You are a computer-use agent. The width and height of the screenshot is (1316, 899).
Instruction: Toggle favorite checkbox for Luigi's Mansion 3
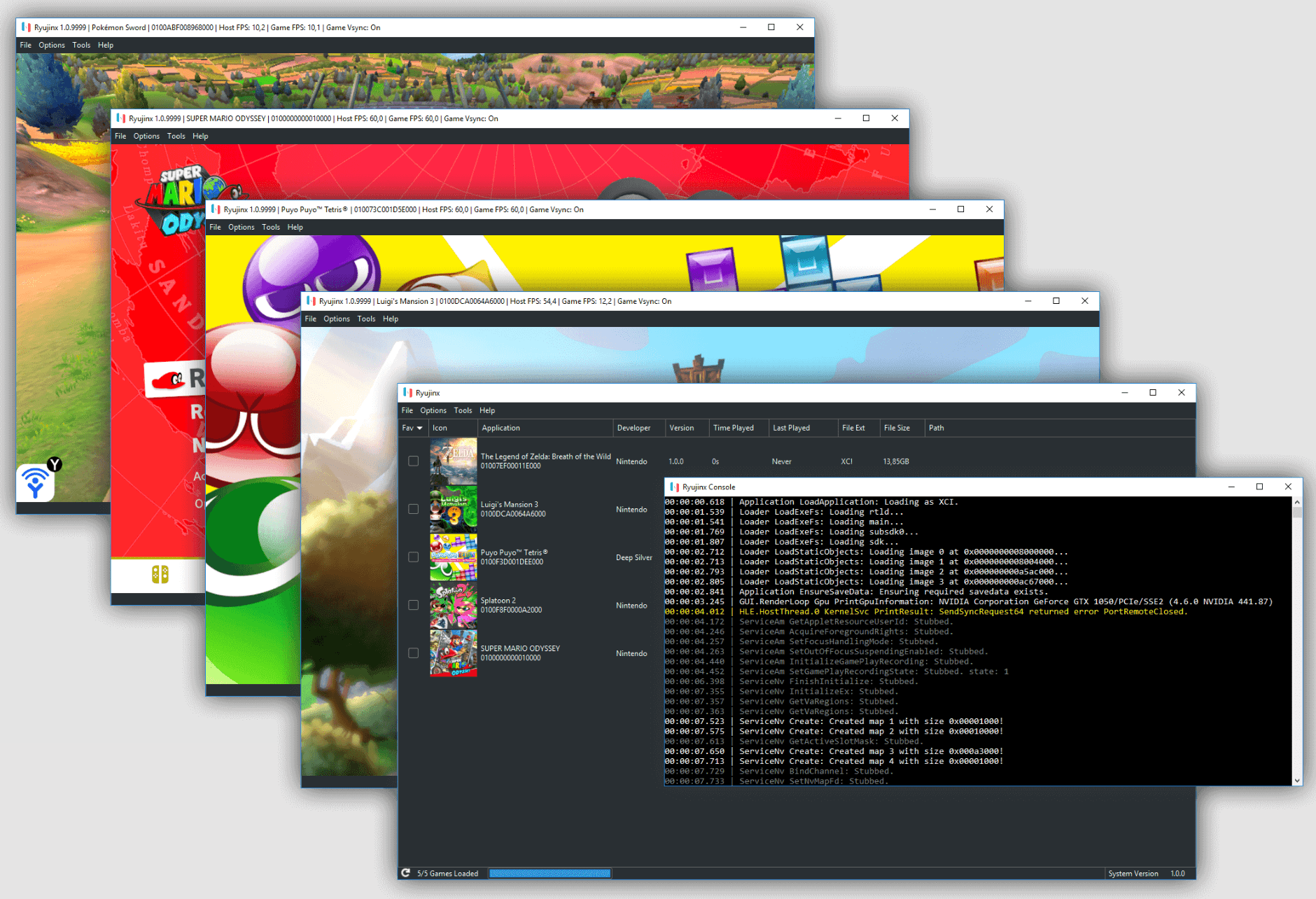pos(414,509)
